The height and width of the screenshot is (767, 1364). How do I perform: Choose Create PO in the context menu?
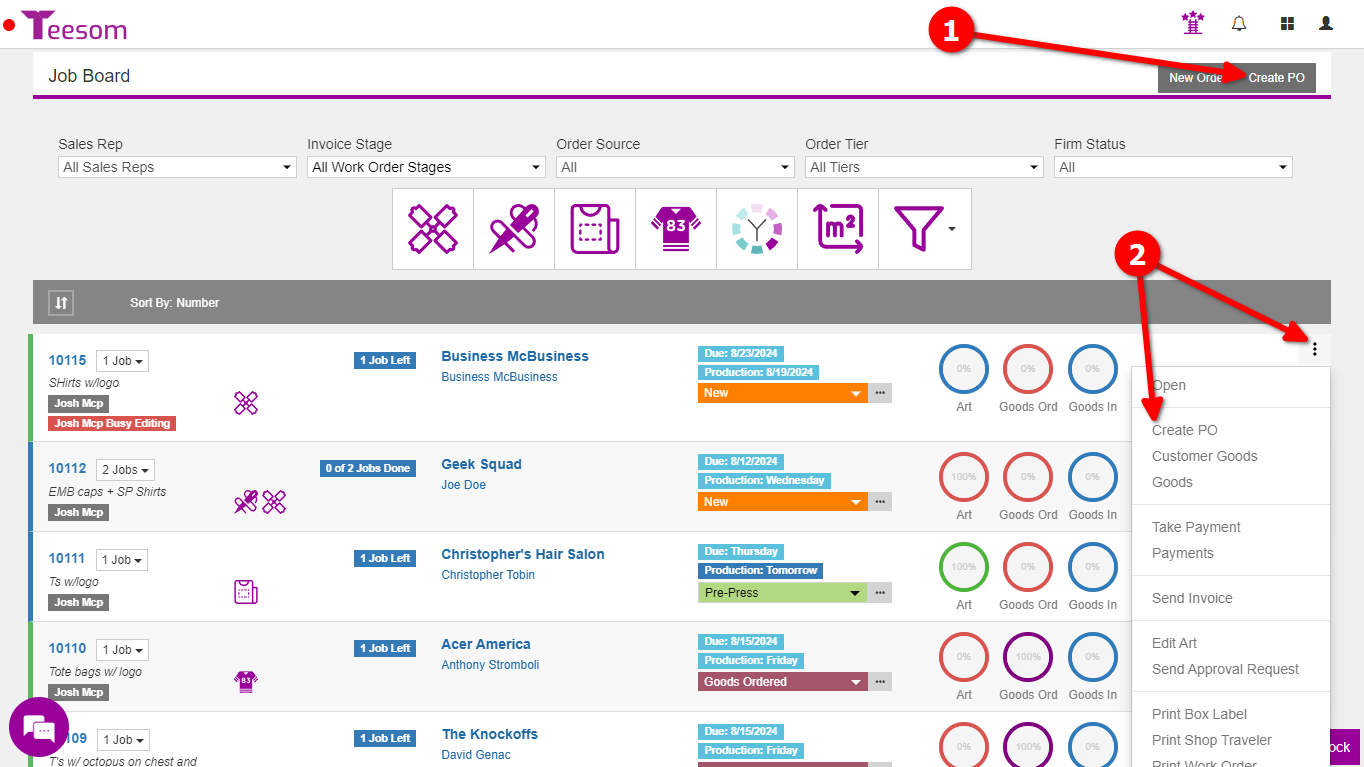click(x=1184, y=430)
